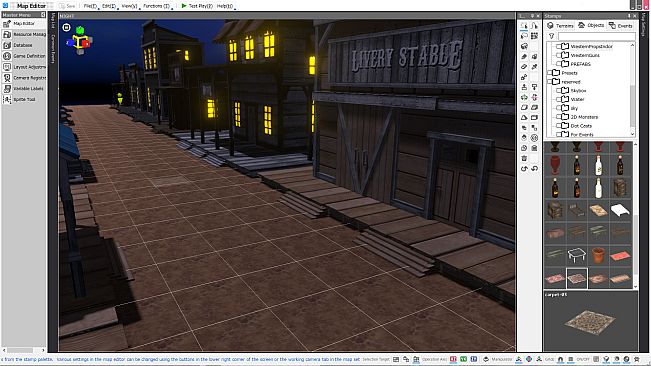The width and height of the screenshot is (651, 366).
Task: Select the highlighted carpet stamp thumbnail
Action: 577,278
